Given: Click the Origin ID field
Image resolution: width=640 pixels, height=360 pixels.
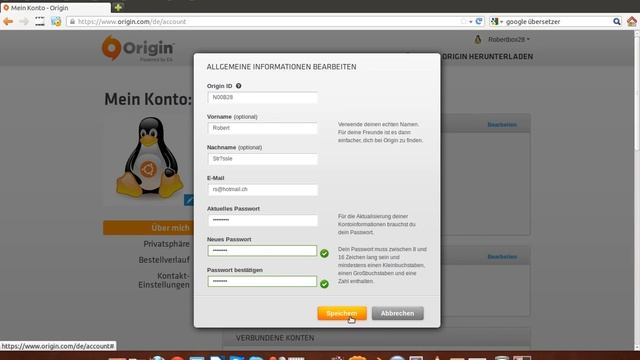Looking at the screenshot, I should [x=262, y=98].
